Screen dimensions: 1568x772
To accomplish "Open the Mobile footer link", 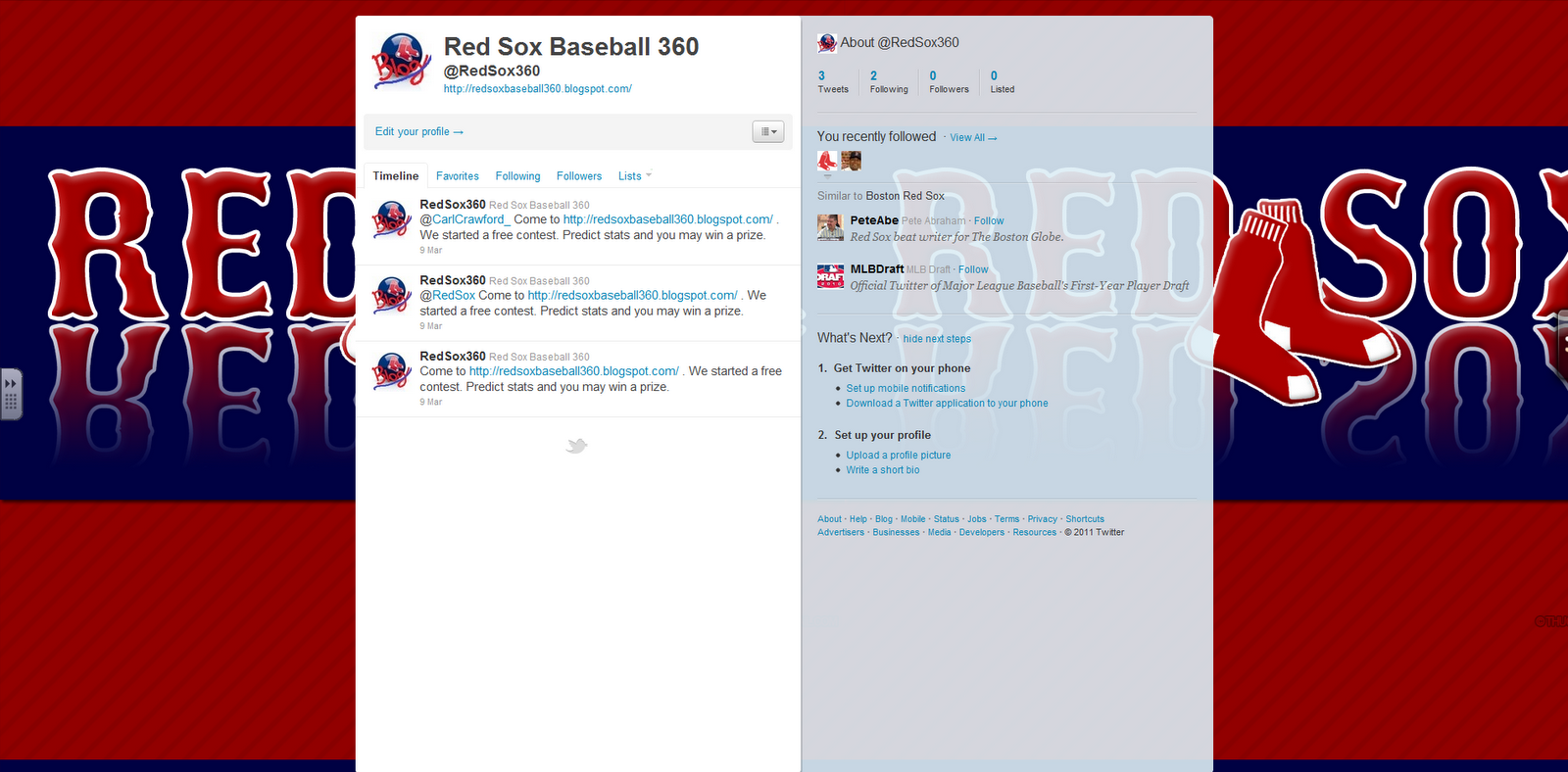I will [913, 519].
